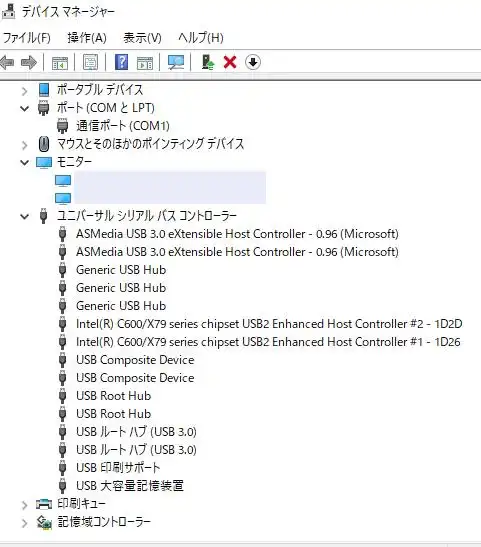Screen dimensions: 481x547
Task: Open the ヘルプ(H) menu
Action: click(201, 38)
